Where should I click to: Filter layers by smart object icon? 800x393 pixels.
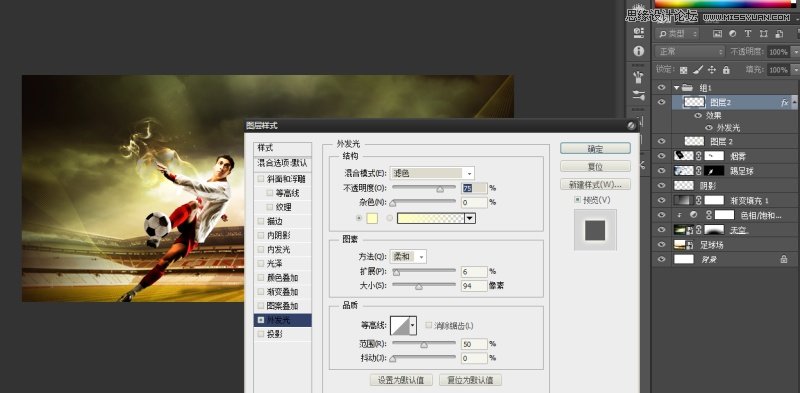click(x=779, y=34)
